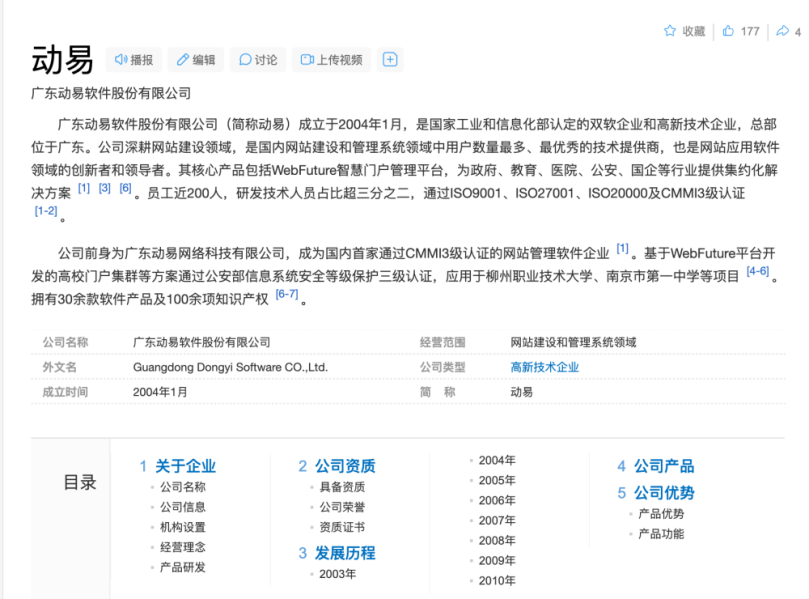
Task: Select 资质证书 under 公司资质
Action: pos(342,527)
